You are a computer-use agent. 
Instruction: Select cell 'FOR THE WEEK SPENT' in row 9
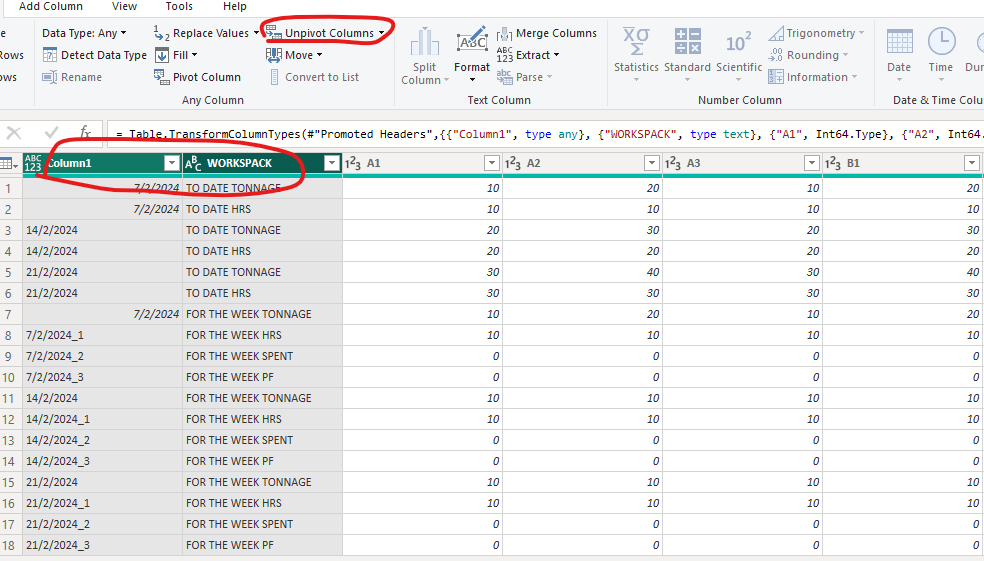coord(262,356)
